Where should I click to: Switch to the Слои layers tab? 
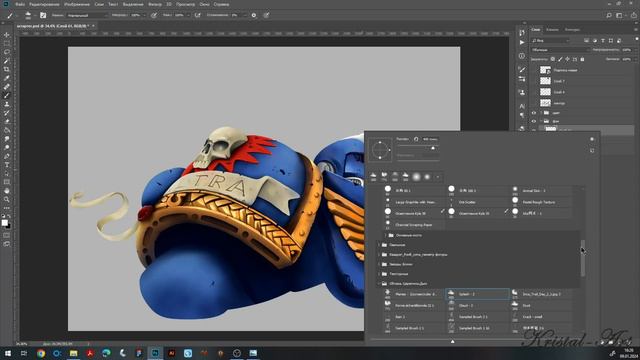[536, 29]
